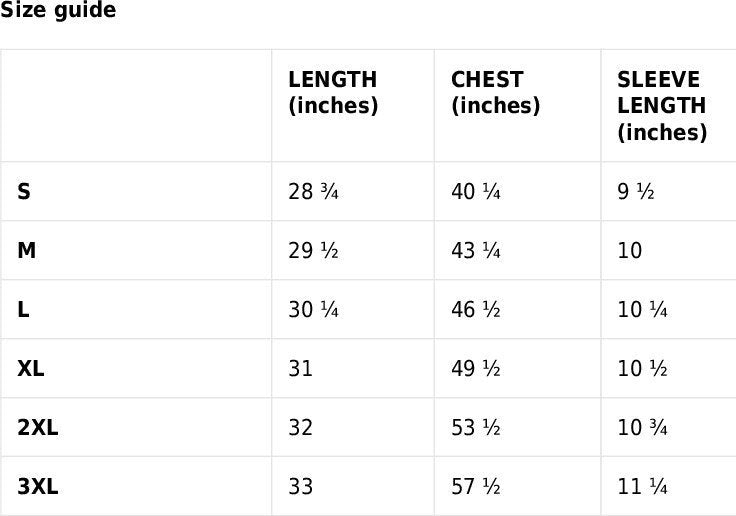The height and width of the screenshot is (516, 736).
Task: Select the 33 length cell
Action: [x=301, y=487]
